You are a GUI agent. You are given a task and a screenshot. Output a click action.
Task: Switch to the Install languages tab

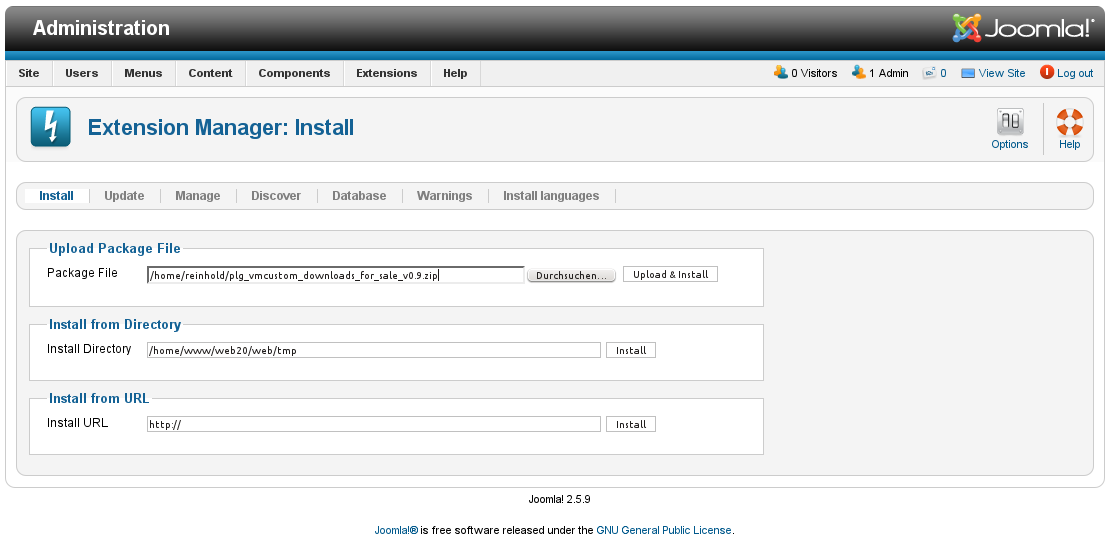pos(550,196)
